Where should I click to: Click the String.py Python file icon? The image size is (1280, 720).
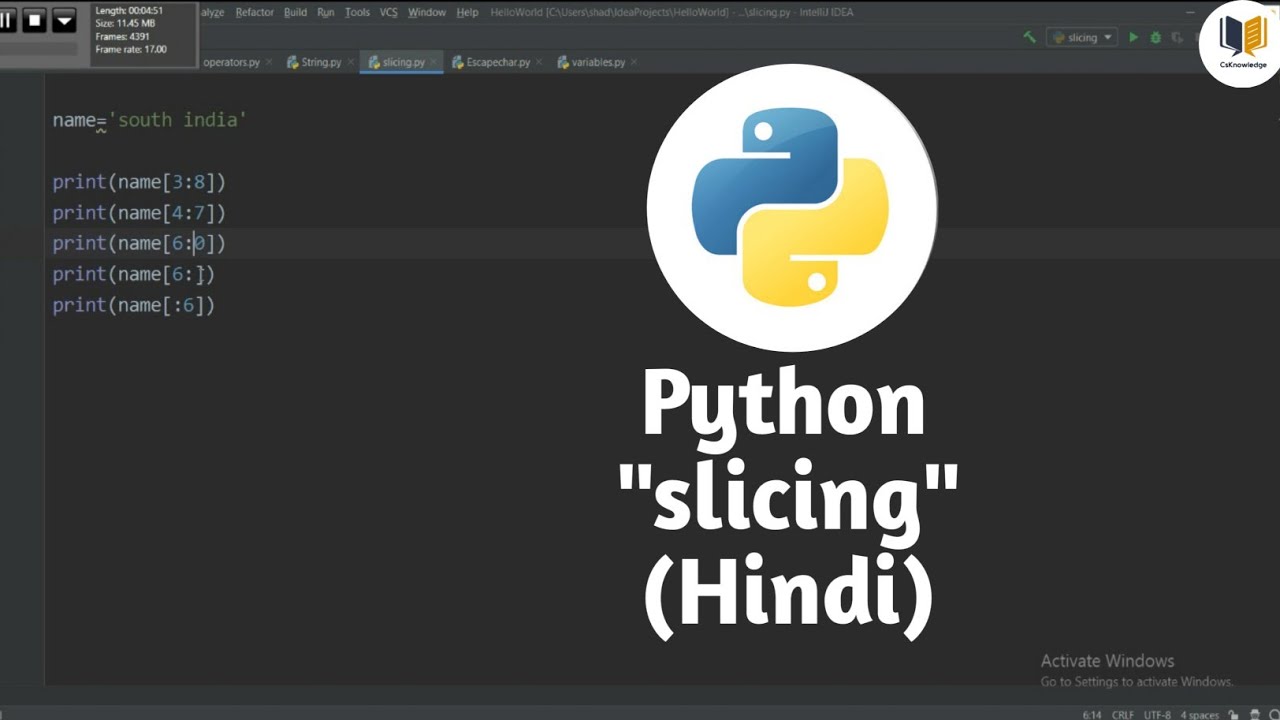point(293,62)
